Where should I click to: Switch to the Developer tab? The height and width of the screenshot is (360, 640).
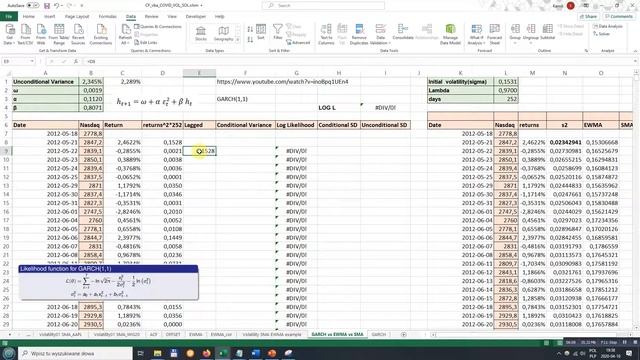[x=196, y=16]
